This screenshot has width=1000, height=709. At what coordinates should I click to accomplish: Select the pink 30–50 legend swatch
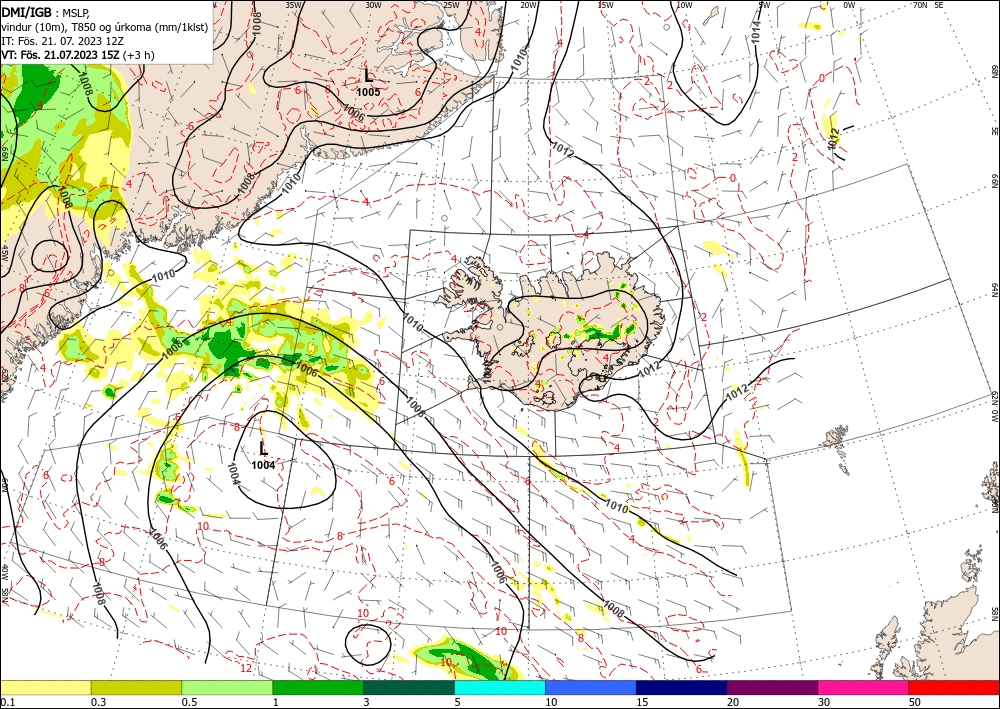[864, 687]
